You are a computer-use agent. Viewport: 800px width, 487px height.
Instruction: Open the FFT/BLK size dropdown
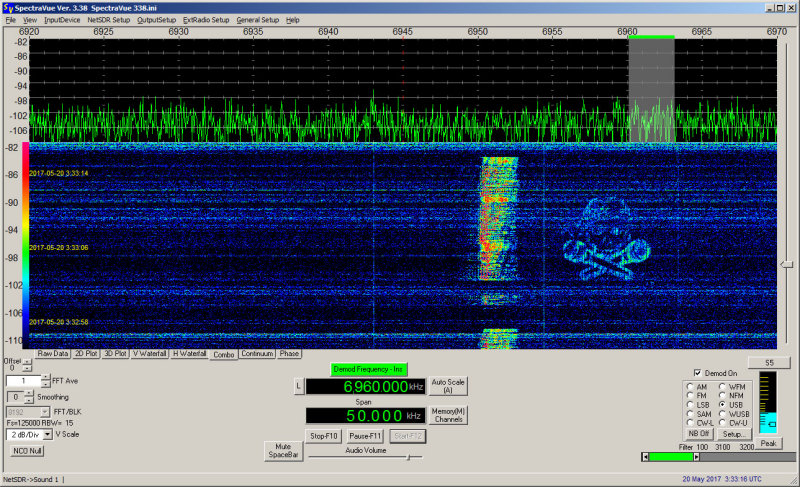45,412
